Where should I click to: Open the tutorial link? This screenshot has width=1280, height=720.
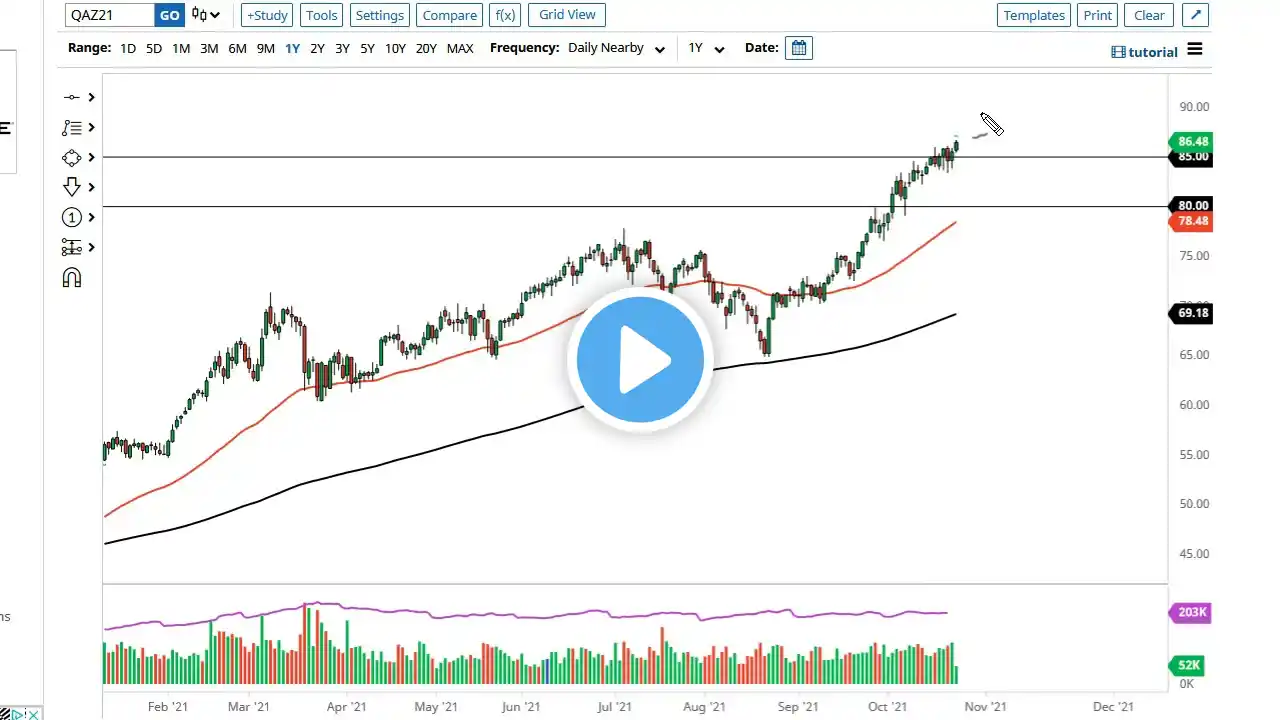[x=1145, y=52]
